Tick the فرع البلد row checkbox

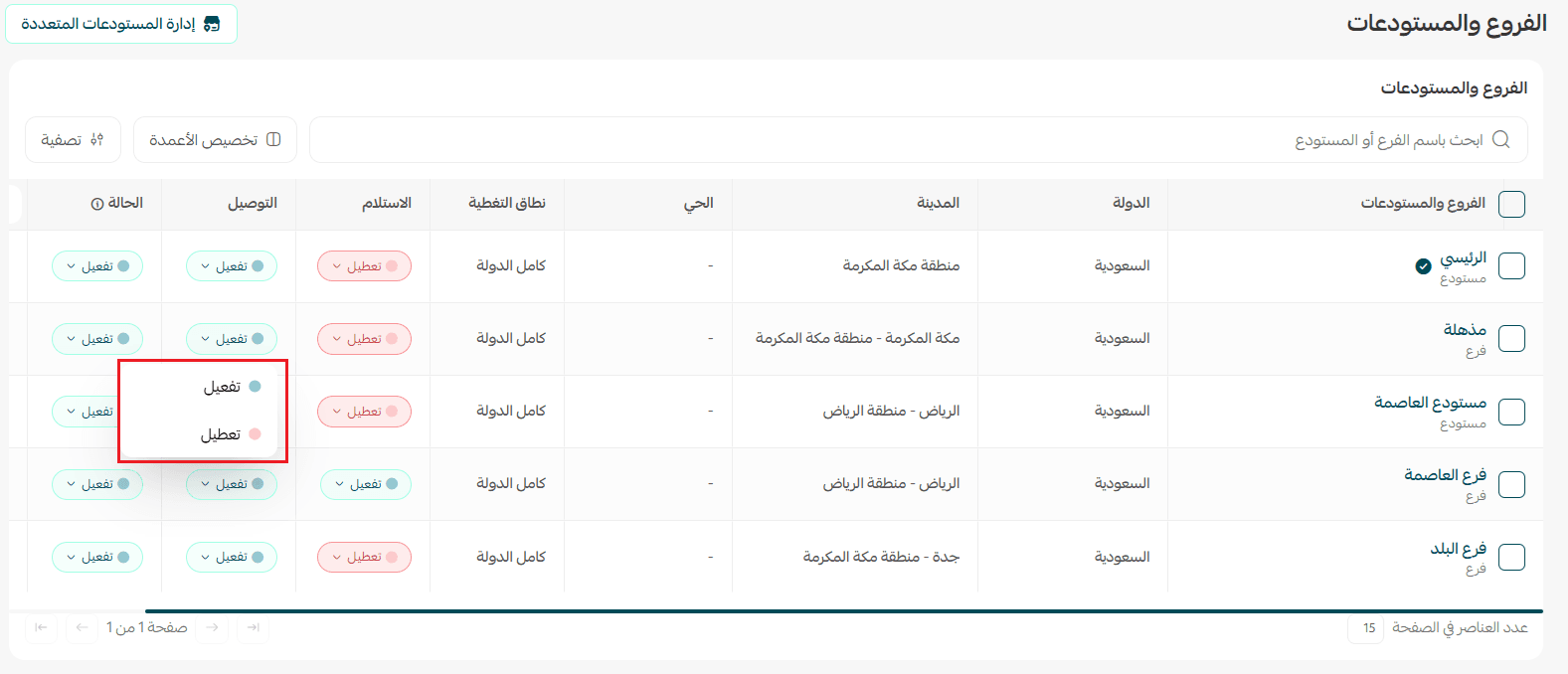(x=1511, y=557)
